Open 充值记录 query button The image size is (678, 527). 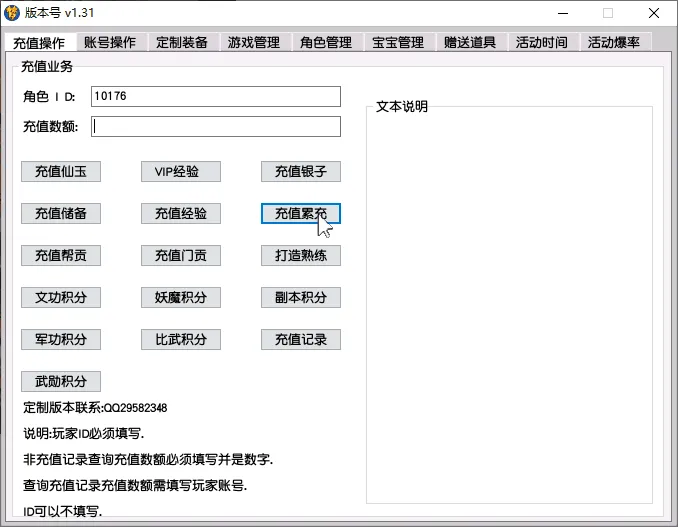(x=301, y=339)
